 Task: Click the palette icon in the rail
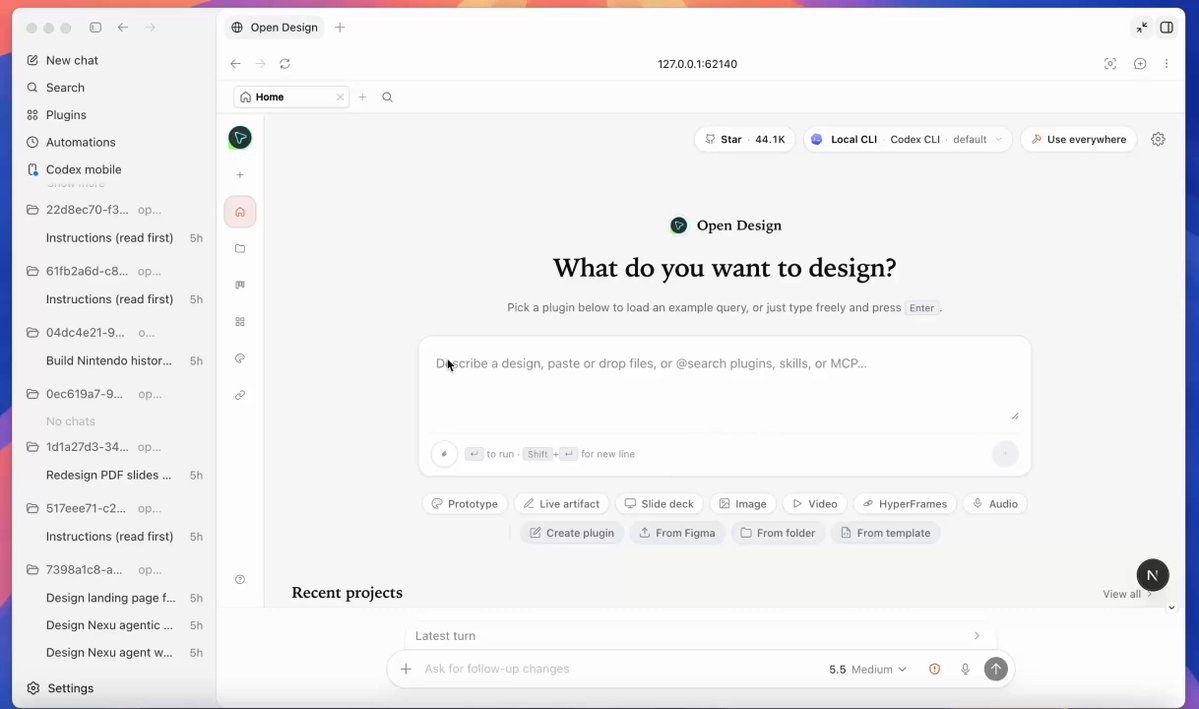pyautogui.click(x=240, y=359)
